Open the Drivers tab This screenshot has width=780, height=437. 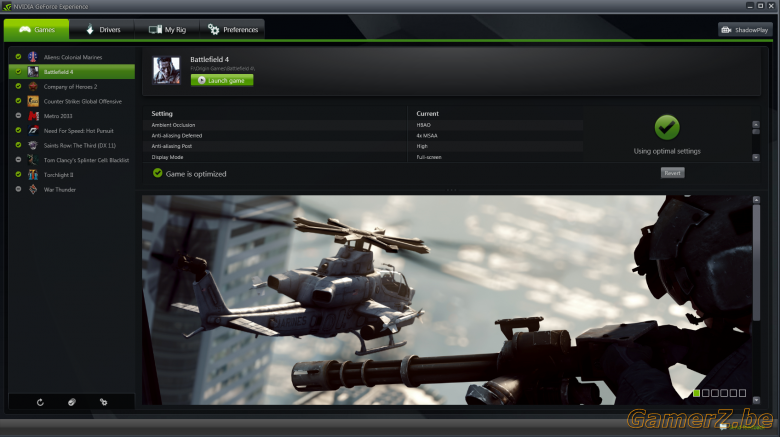102,29
